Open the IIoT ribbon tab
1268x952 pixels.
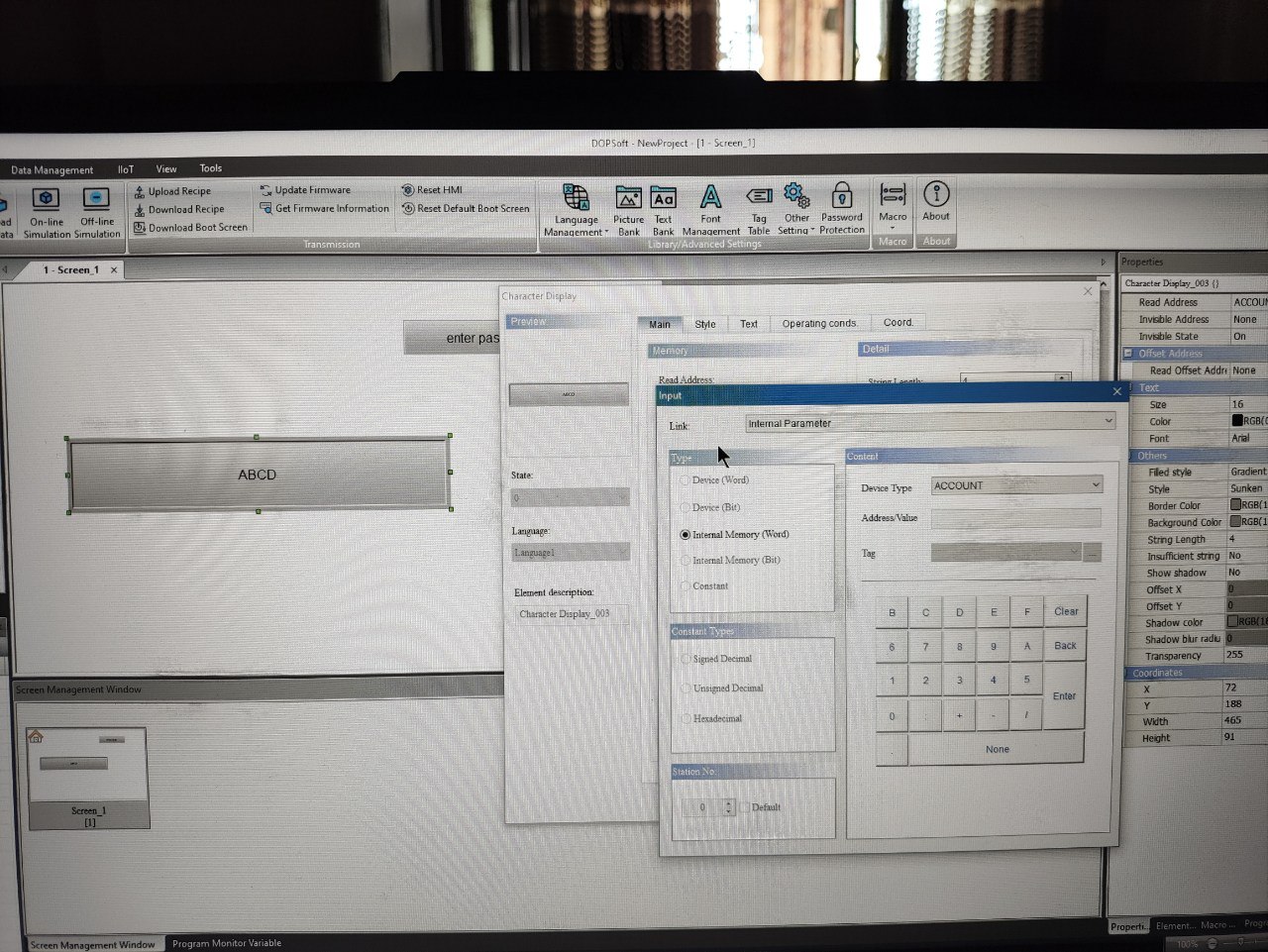click(126, 169)
